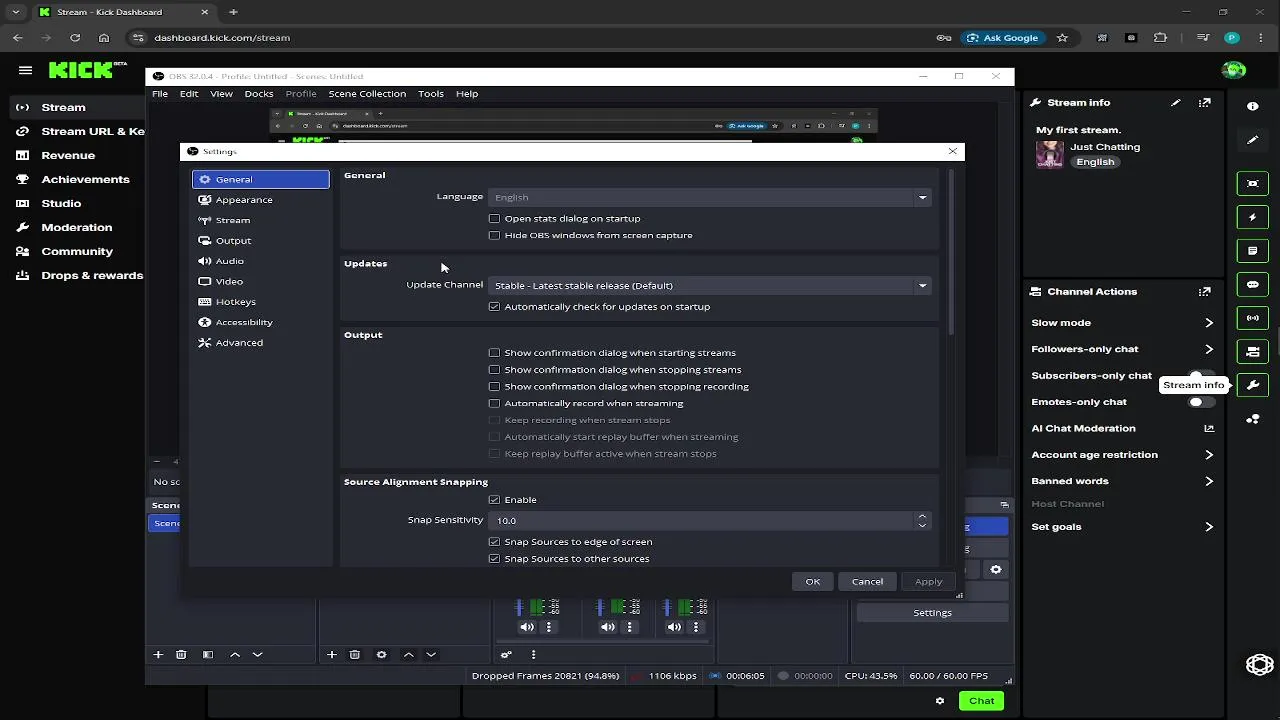The width and height of the screenshot is (1280, 720).
Task: Click the Settings button in OBS Controls
Action: [932, 613]
